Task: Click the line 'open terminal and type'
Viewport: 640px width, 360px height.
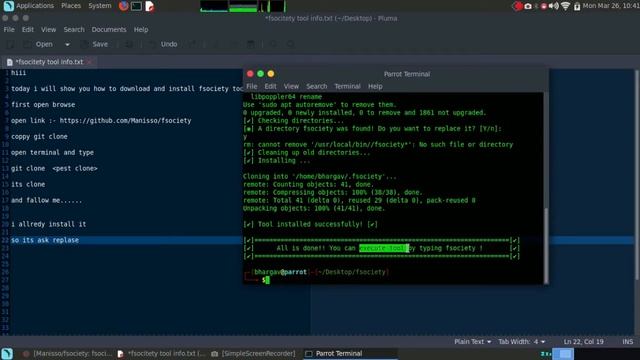Action: tap(52, 152)
